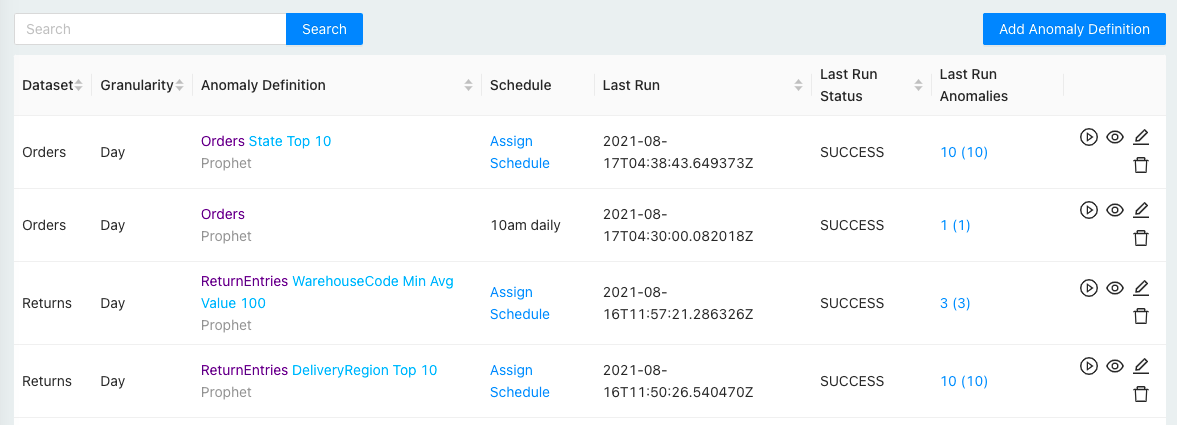Screen dimensions: 1177x425
Task: View anomalies for Orders State Top 10 row
Action: pos(1115,137)
